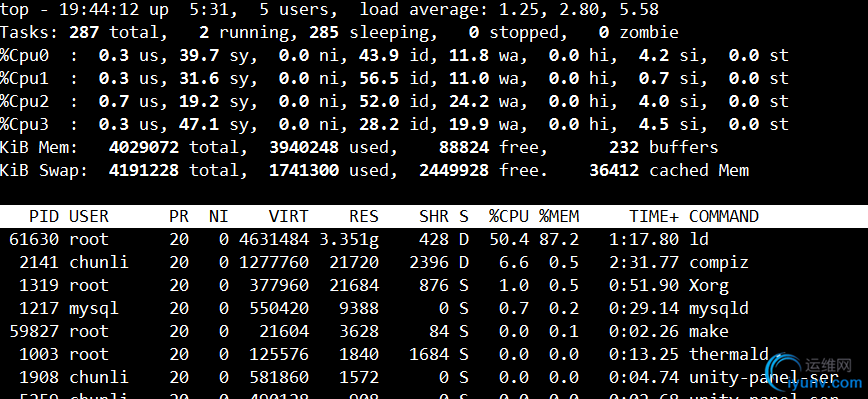Click the 2449928 swap free value

pos(454,170)
